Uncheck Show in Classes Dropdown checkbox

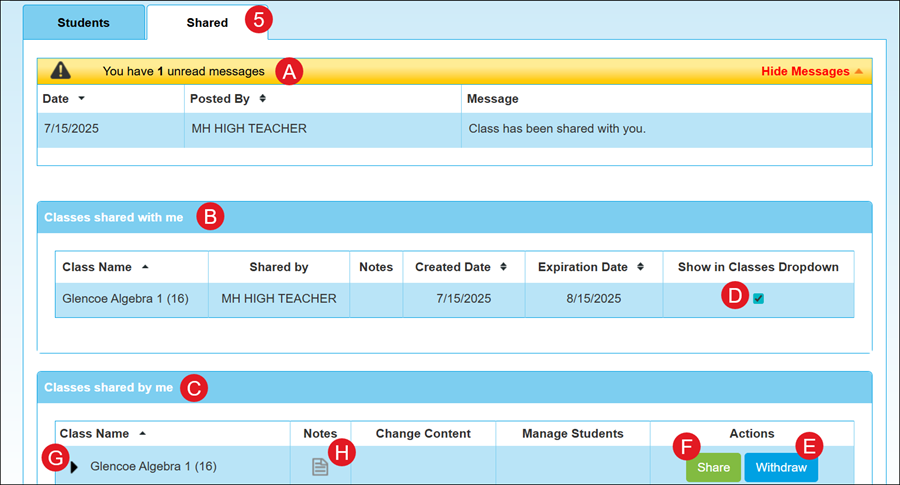[x=759, y=298]
